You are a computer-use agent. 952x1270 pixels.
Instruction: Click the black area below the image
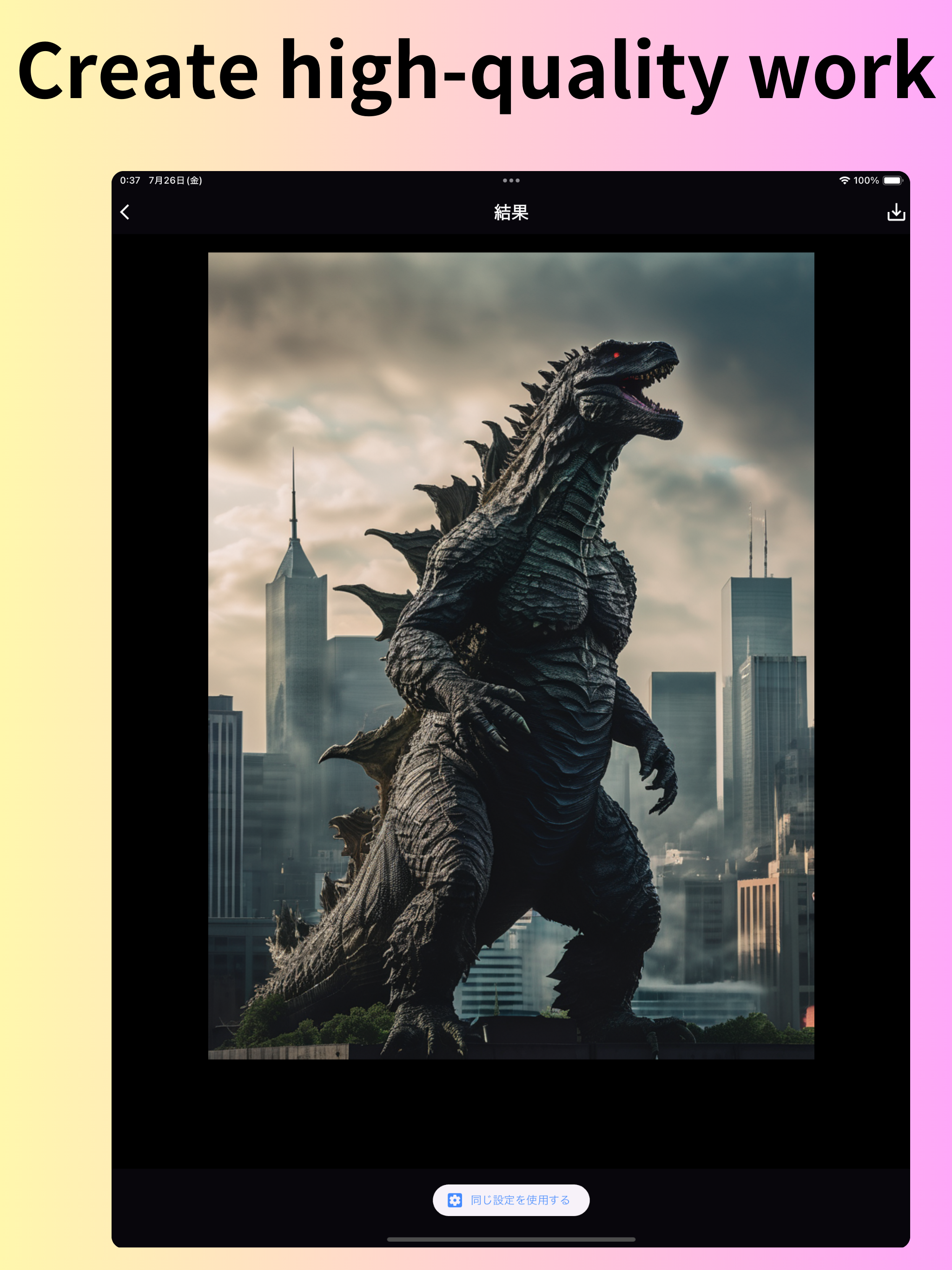(x=510, y=1114)
